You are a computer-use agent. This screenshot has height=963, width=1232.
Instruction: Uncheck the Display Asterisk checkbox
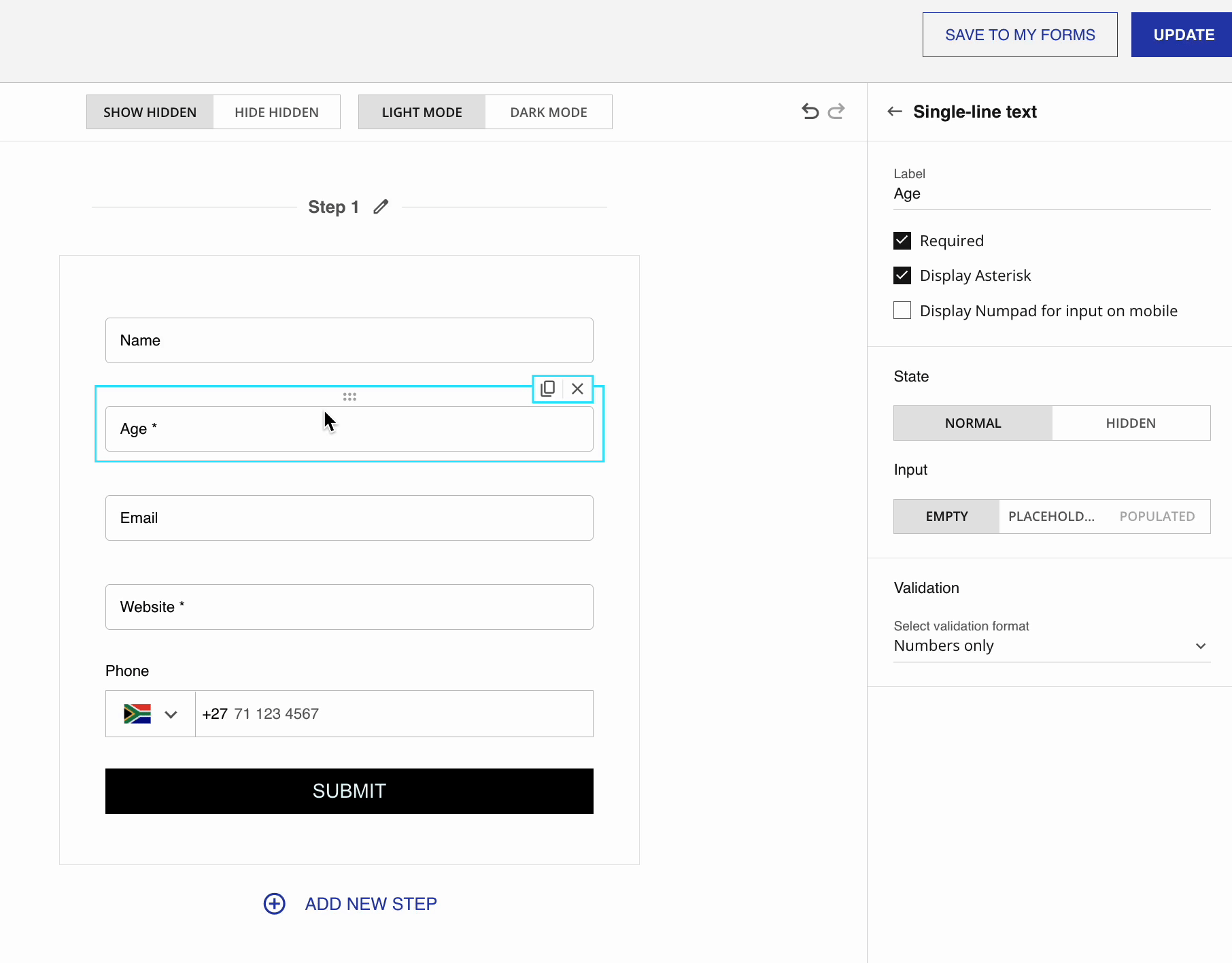tap(902, 275)
